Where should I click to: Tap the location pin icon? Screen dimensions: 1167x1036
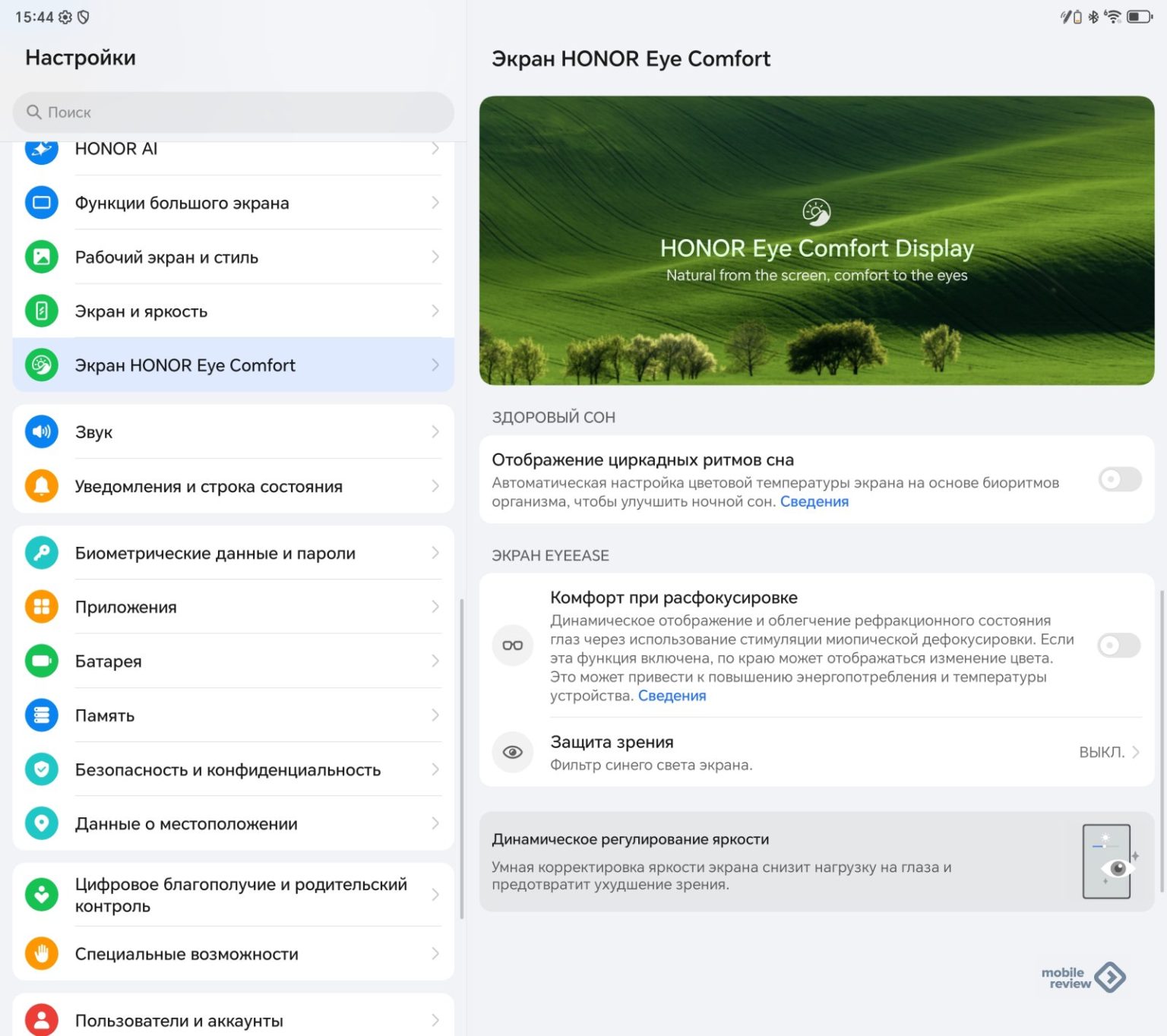click(x=42, y=823)
